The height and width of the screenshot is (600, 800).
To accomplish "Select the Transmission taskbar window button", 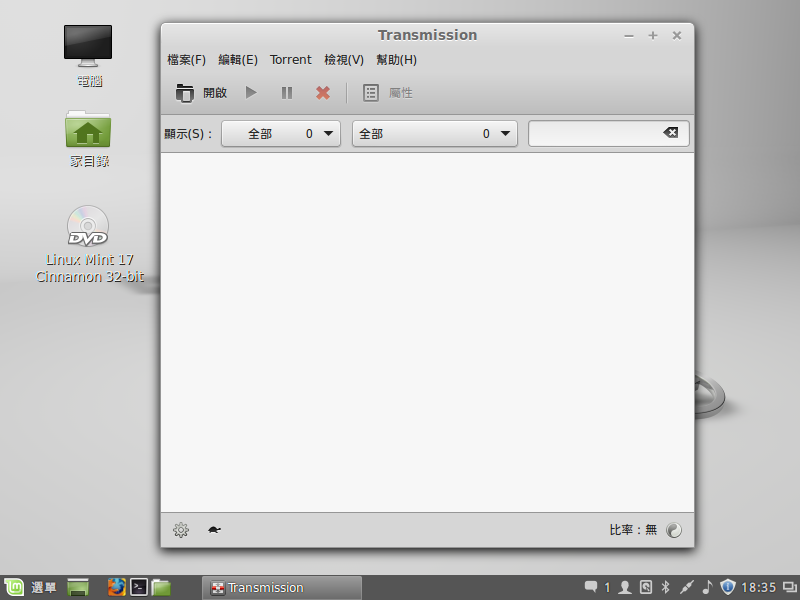I will click(x=280, y=587).
